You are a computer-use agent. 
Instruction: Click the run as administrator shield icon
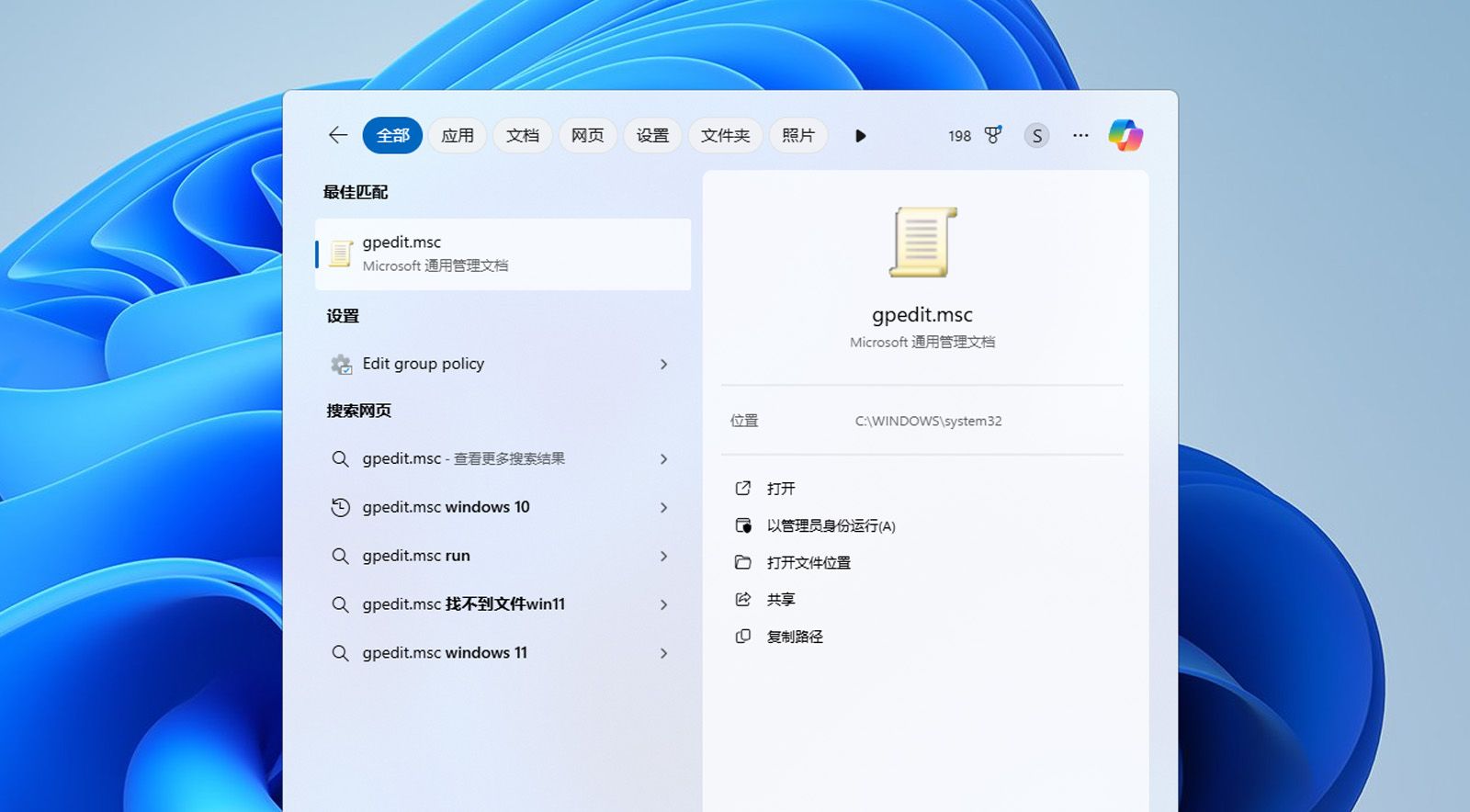(x=743, y=525)
